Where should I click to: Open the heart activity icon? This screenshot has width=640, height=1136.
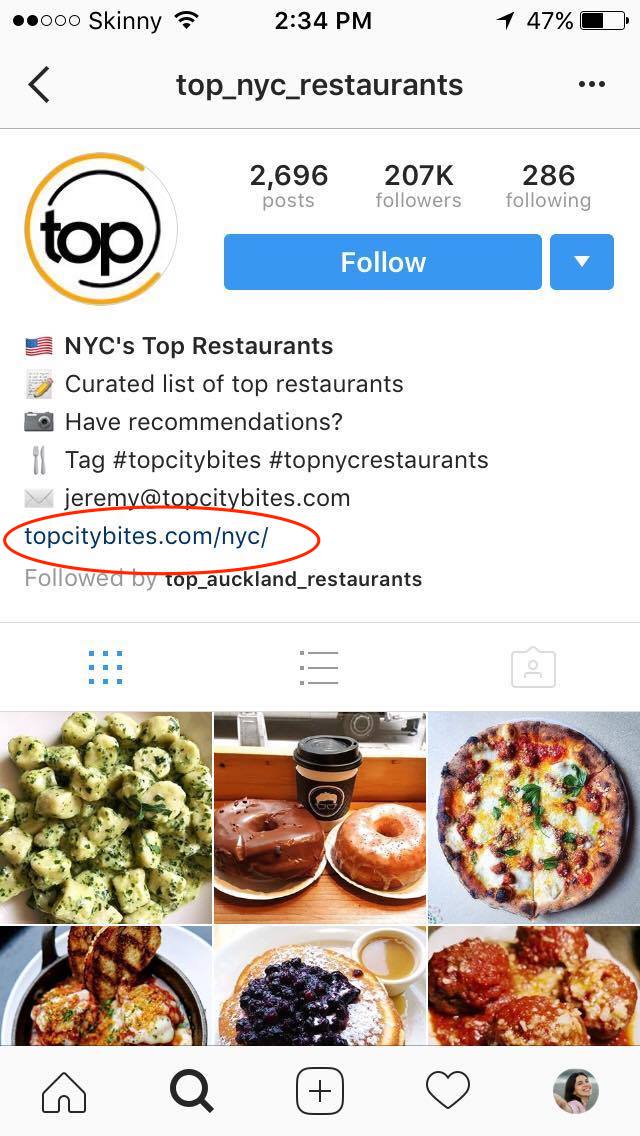coord(447,1090)
